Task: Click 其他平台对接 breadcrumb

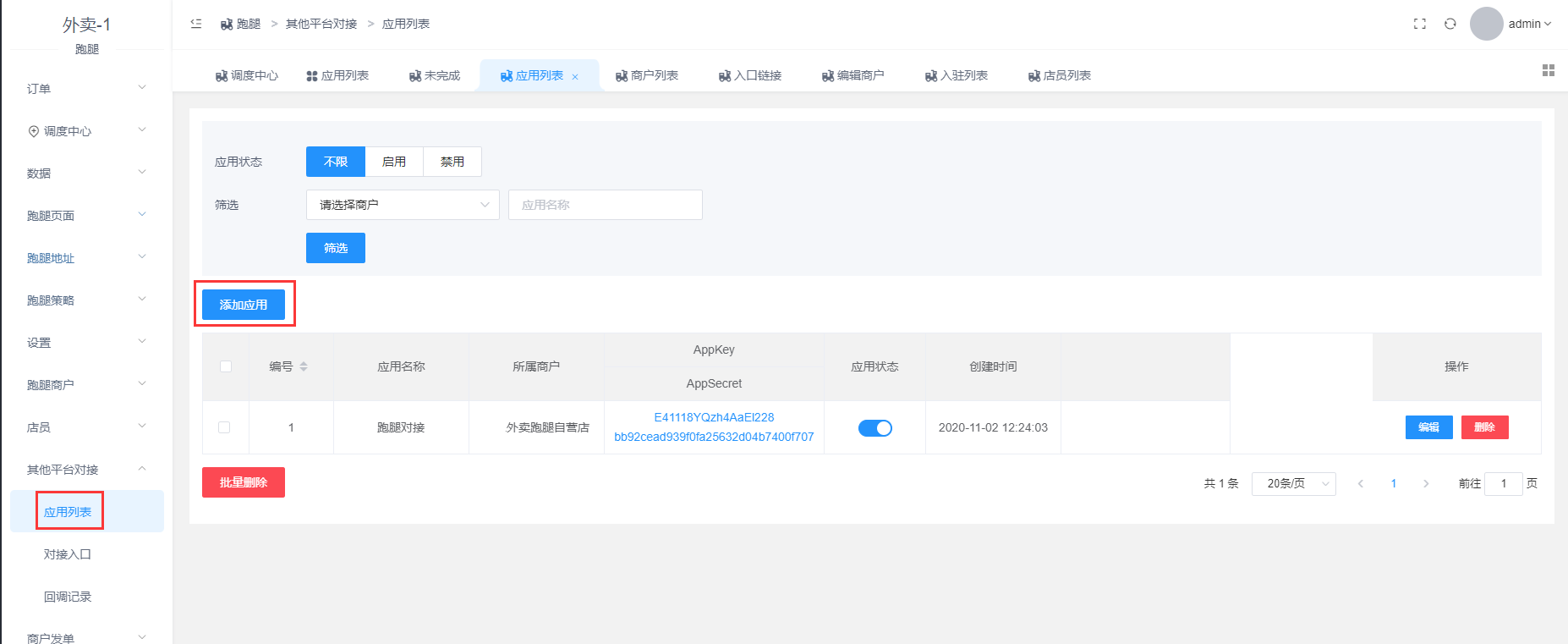Action: [x=321, y=24]
